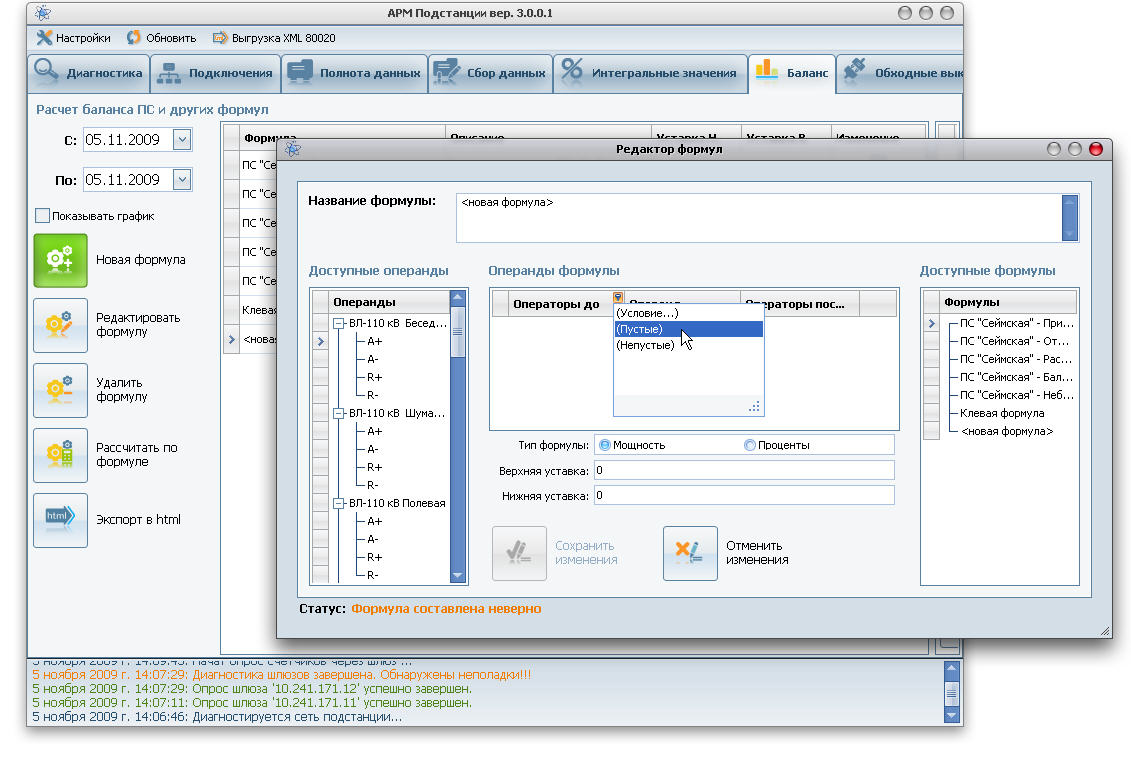Click the magnifier icon on Диагностика tab

(x=46, y=70)
